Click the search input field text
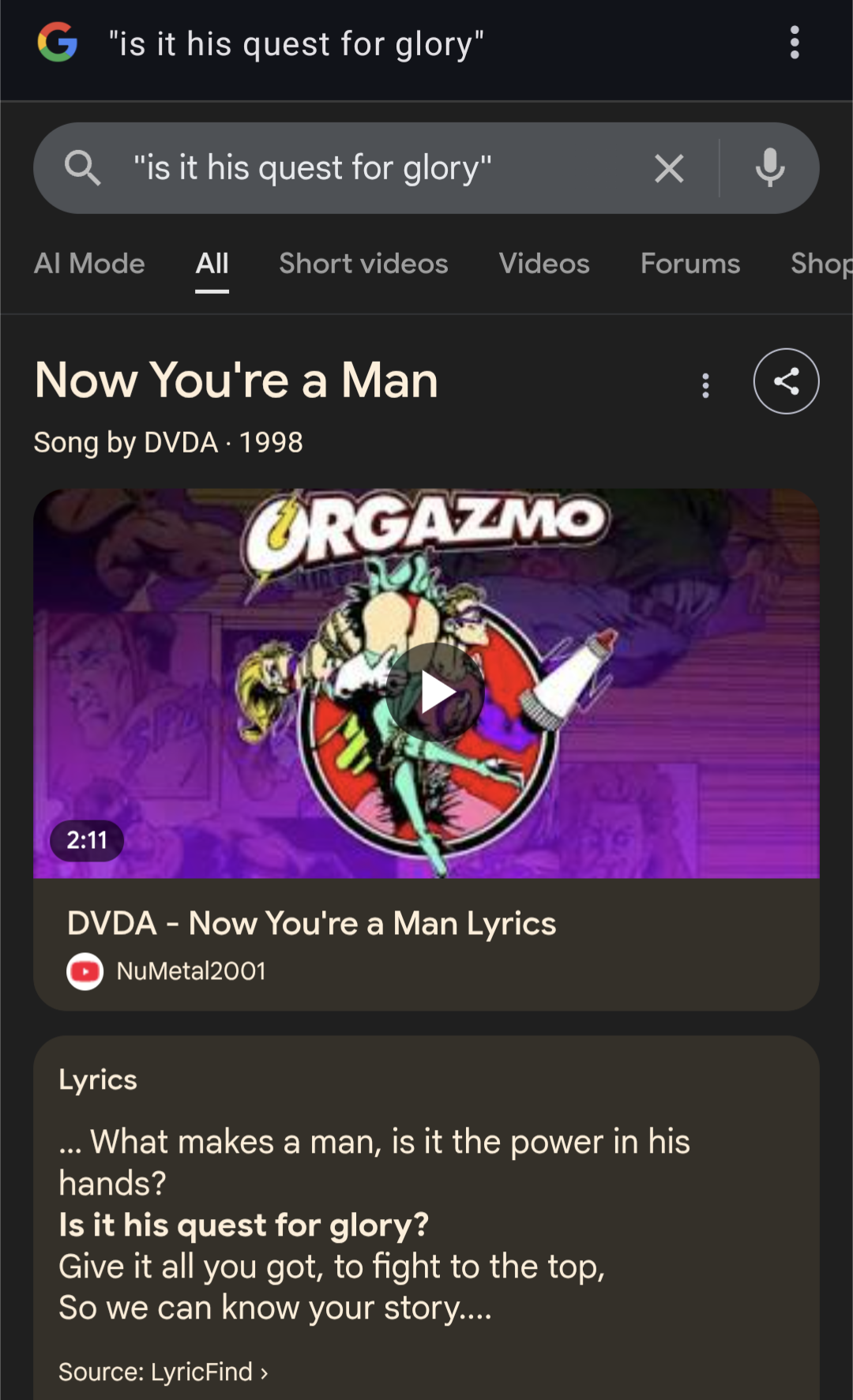The height and width of the screenshot is (1400, 853). (313, 168)
